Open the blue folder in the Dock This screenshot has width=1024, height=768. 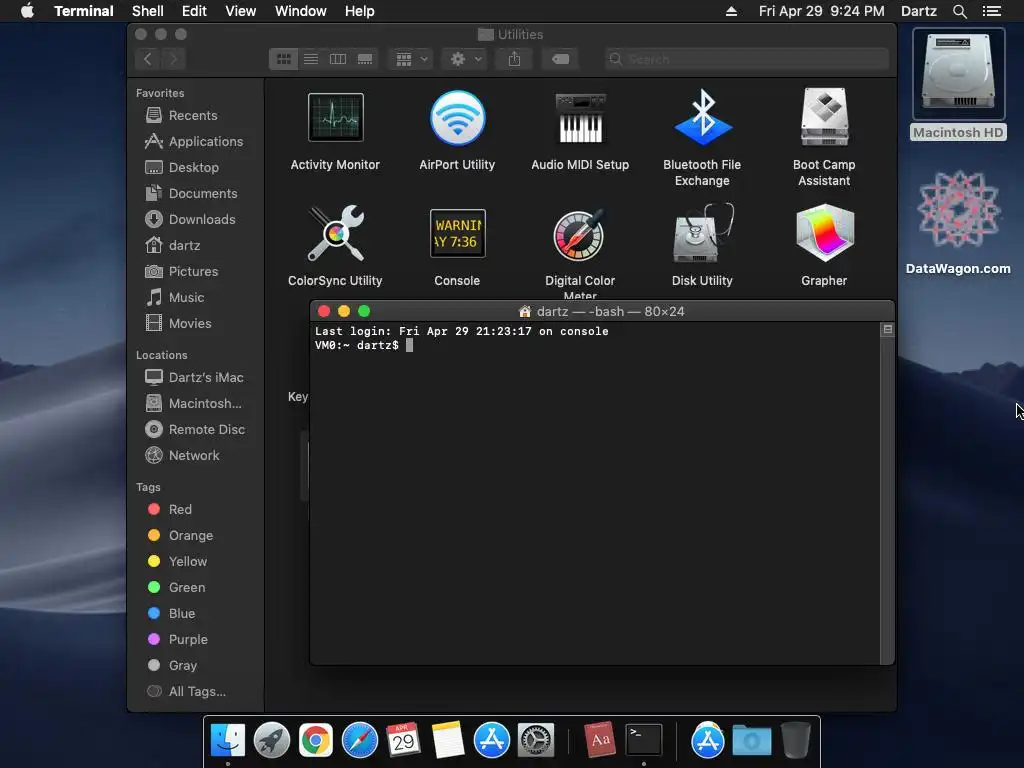[x=752, y=740]
